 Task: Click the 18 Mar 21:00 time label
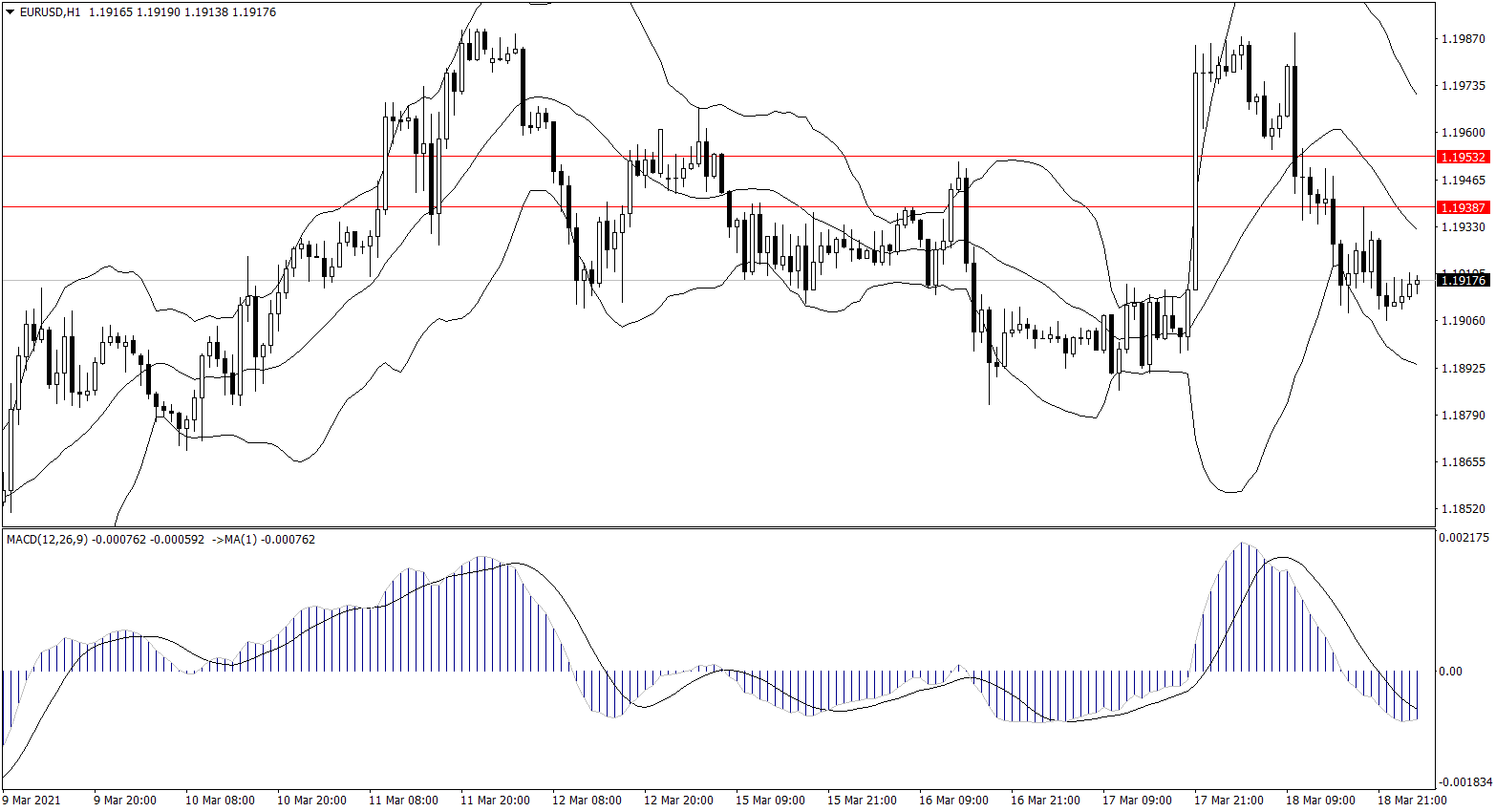(1412, 800)
